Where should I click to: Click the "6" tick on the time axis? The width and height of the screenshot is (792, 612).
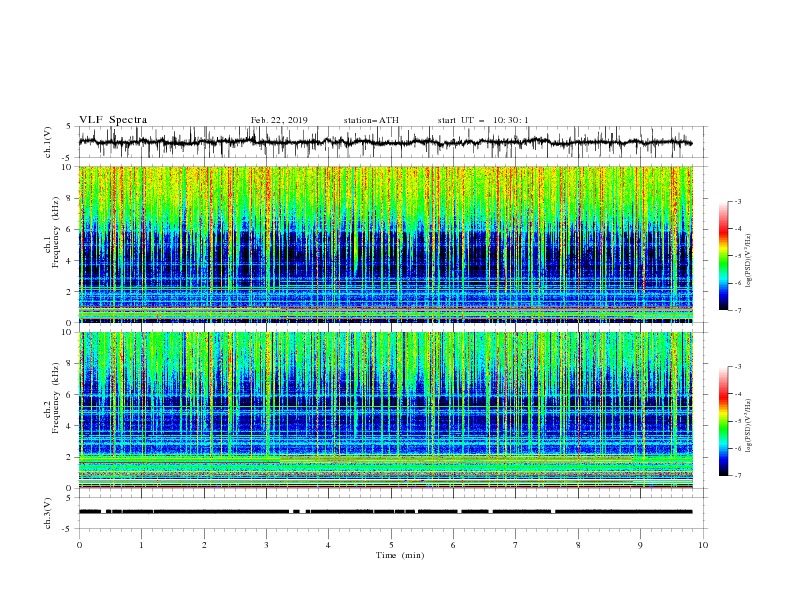click(x=453, y=545)
